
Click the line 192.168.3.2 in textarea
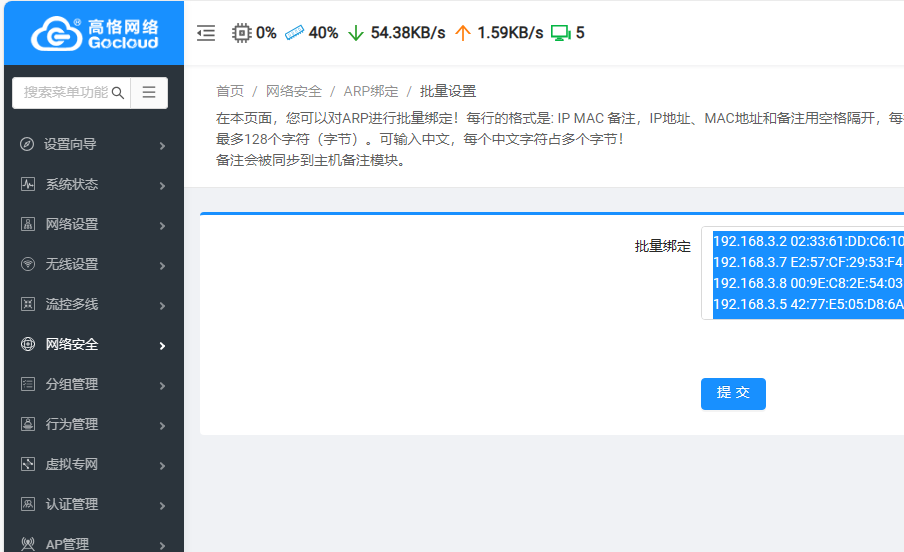(808, 241)
